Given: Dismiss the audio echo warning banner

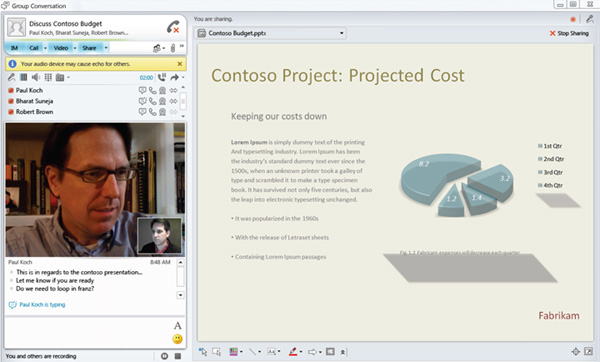Looking at the screenshot, I should (180, 64).
